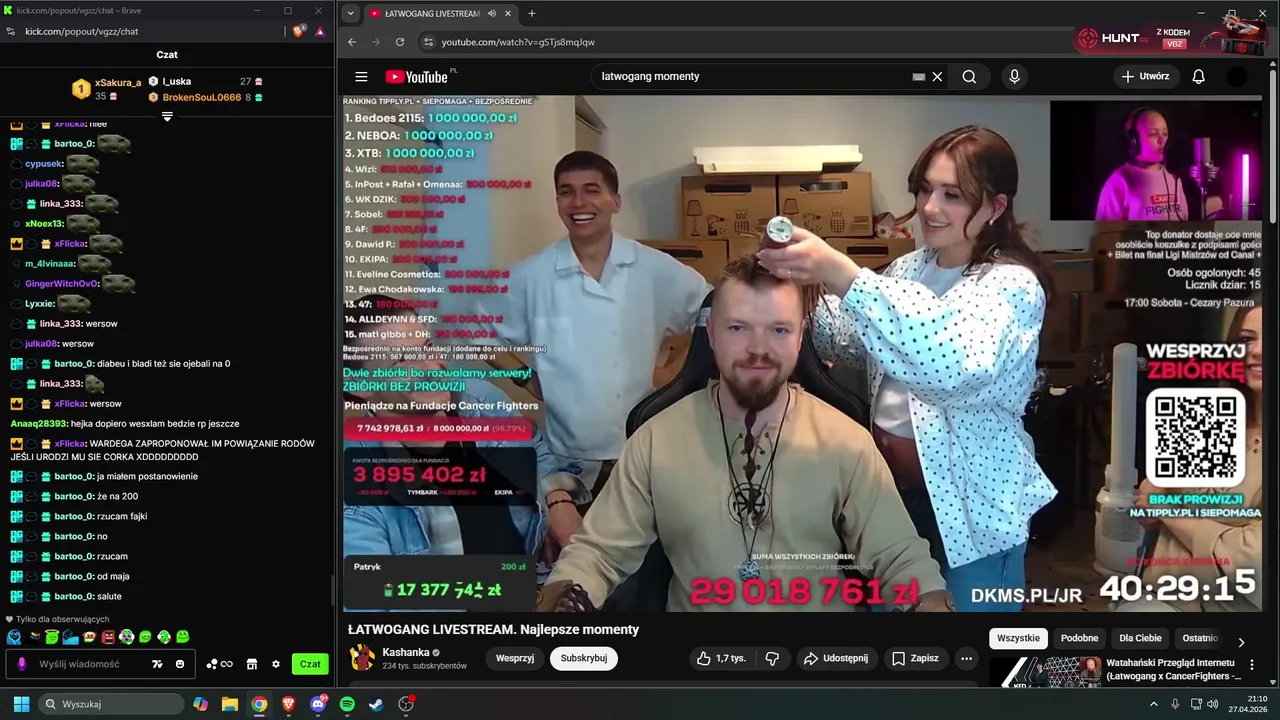Open the Kick chat shop icon
The image size is (1280, 720).
tap(252, 664)
